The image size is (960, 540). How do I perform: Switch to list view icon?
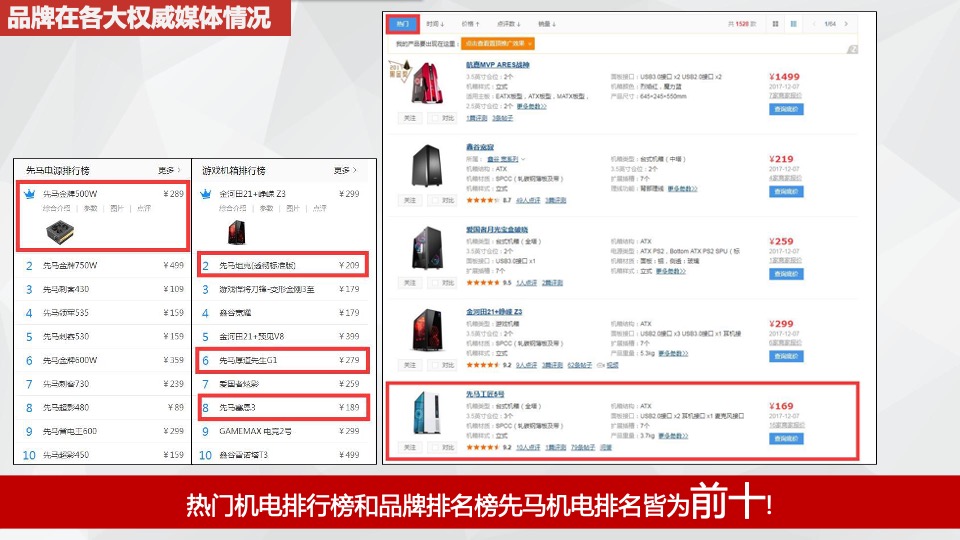[x=793, y=24]
